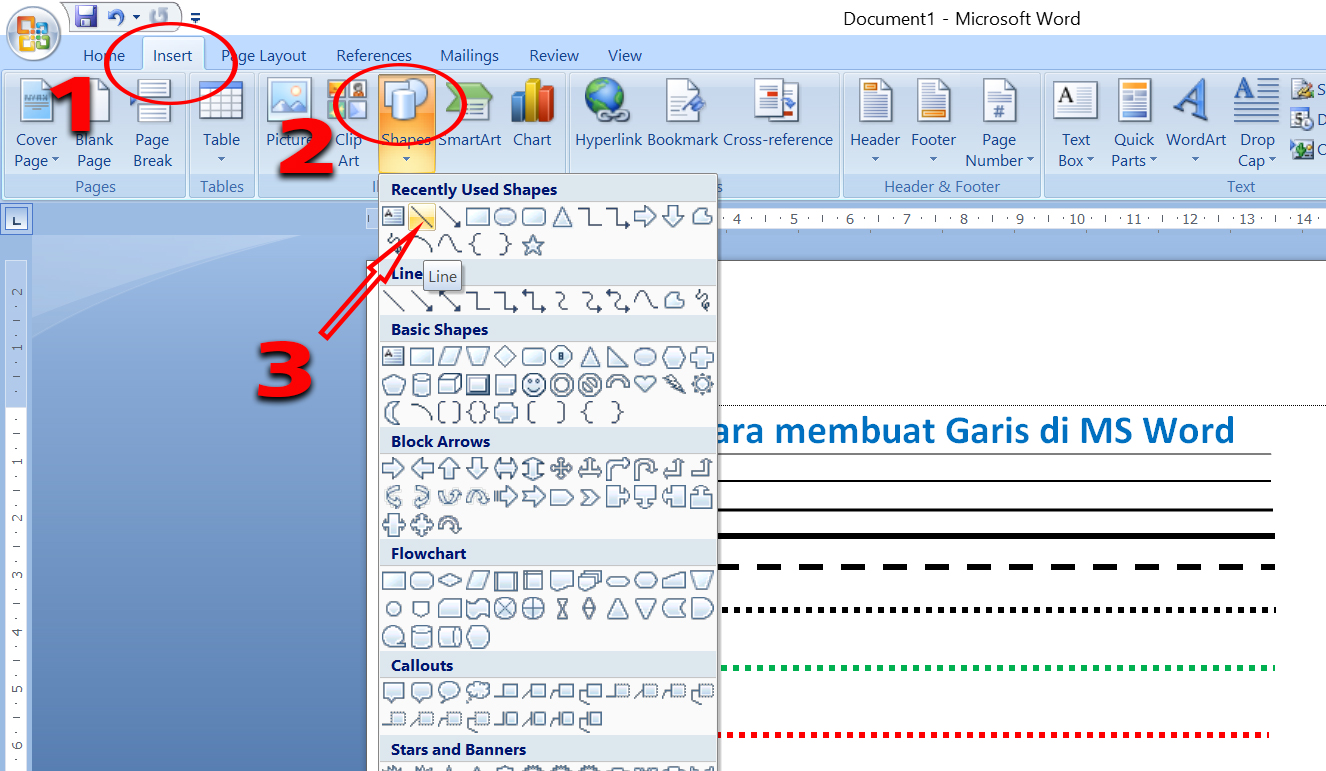Select the Smiley Face in Basic Shapes
Image resolution: width=1326 pixels, height=771 pixels.
pyautogui.click(x=534, y=384)
